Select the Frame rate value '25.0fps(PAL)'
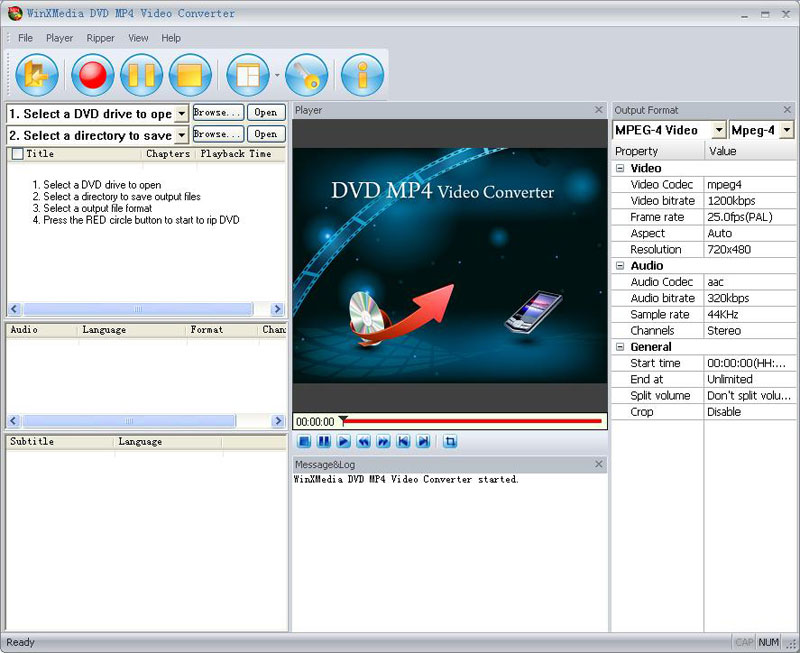This screenshot has width=800, height=653. coord(750,217)
